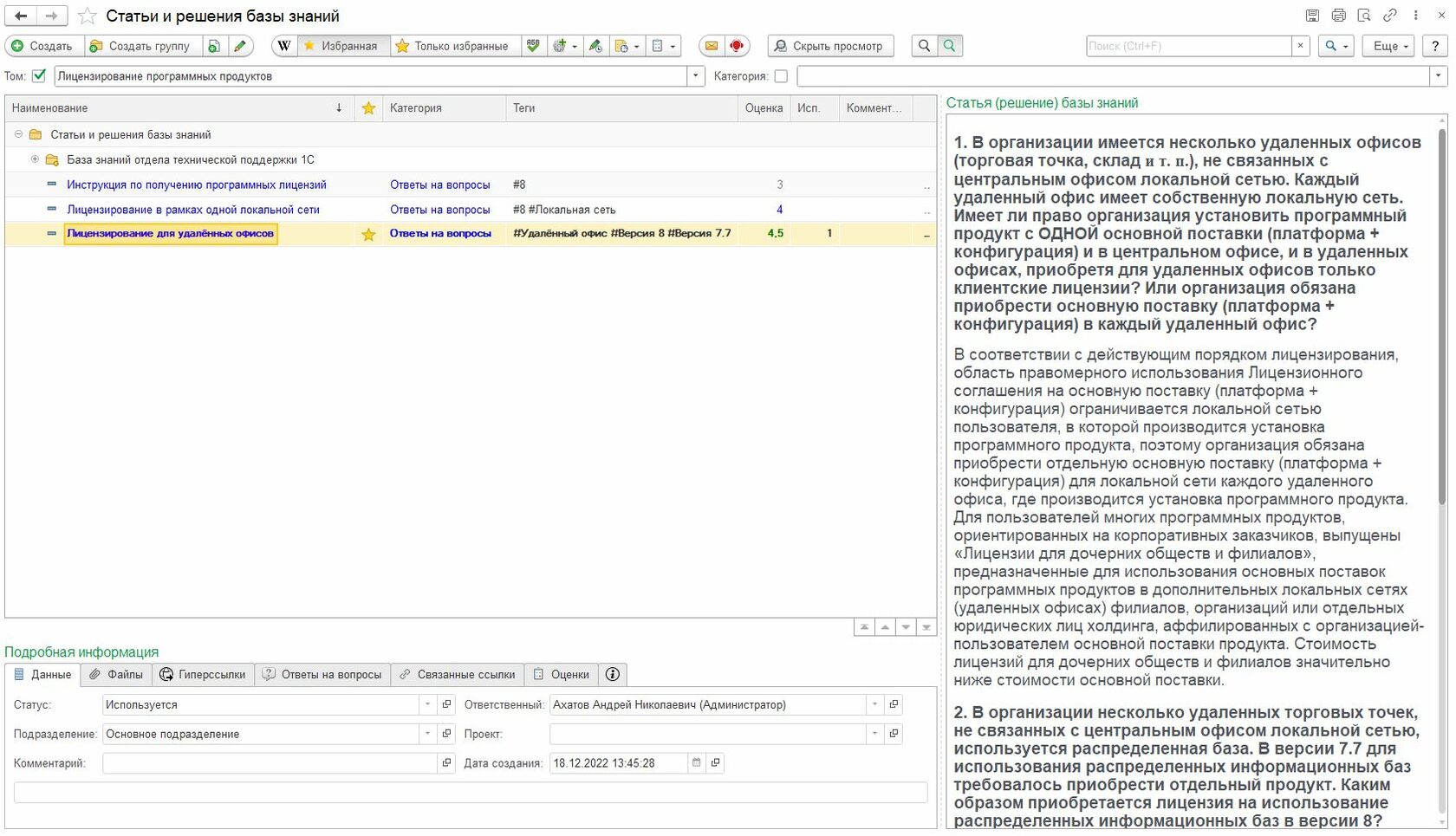
Task: Uncheck the Том filter checkbox
Action: click(x=39, y=76)
